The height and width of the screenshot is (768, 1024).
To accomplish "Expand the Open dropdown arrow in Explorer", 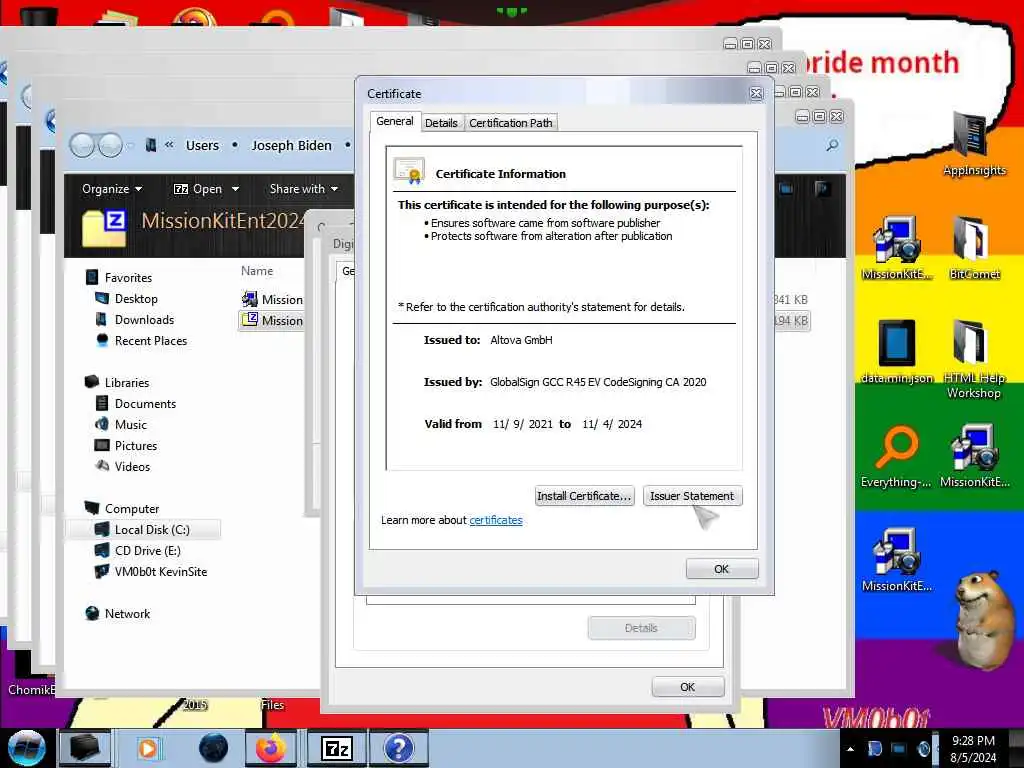I will (x=235, y=189).
